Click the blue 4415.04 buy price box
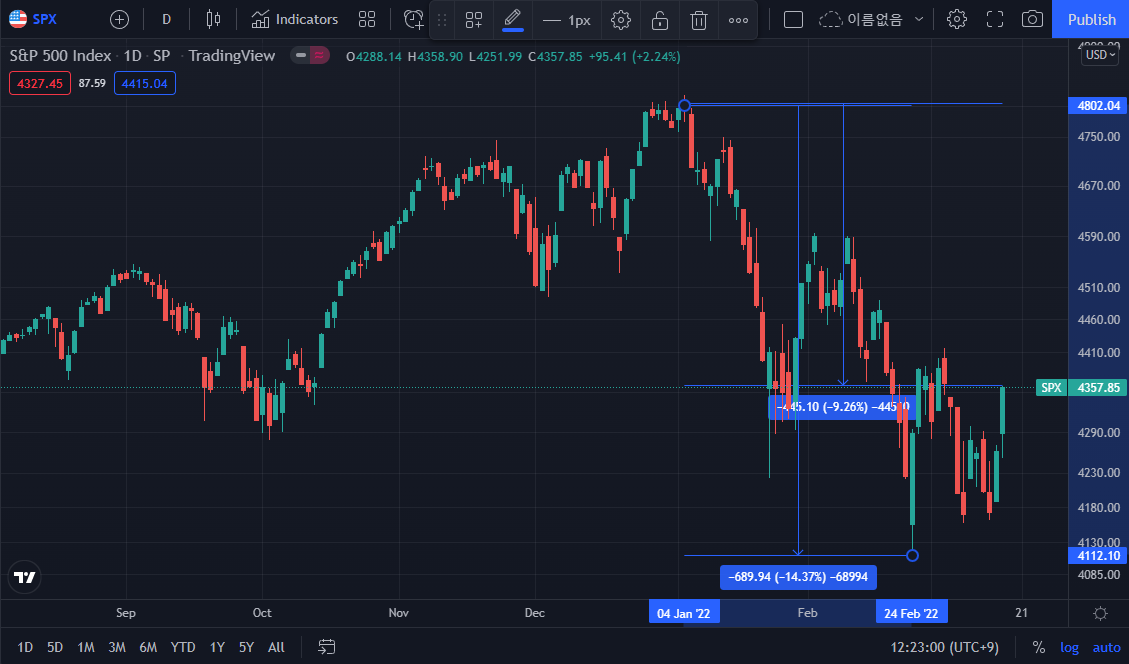1129x664 pixels. pos(145,84)
